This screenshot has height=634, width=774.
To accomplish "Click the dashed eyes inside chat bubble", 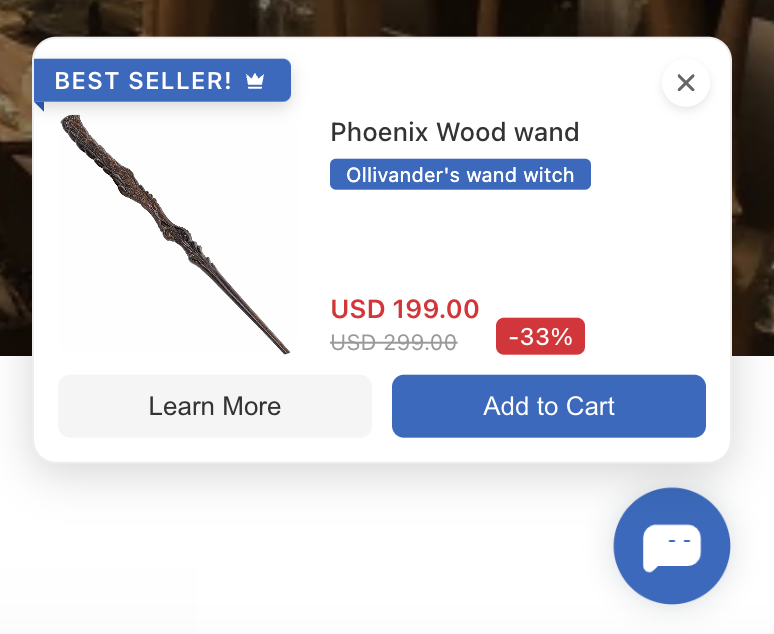I will [679, 541].
